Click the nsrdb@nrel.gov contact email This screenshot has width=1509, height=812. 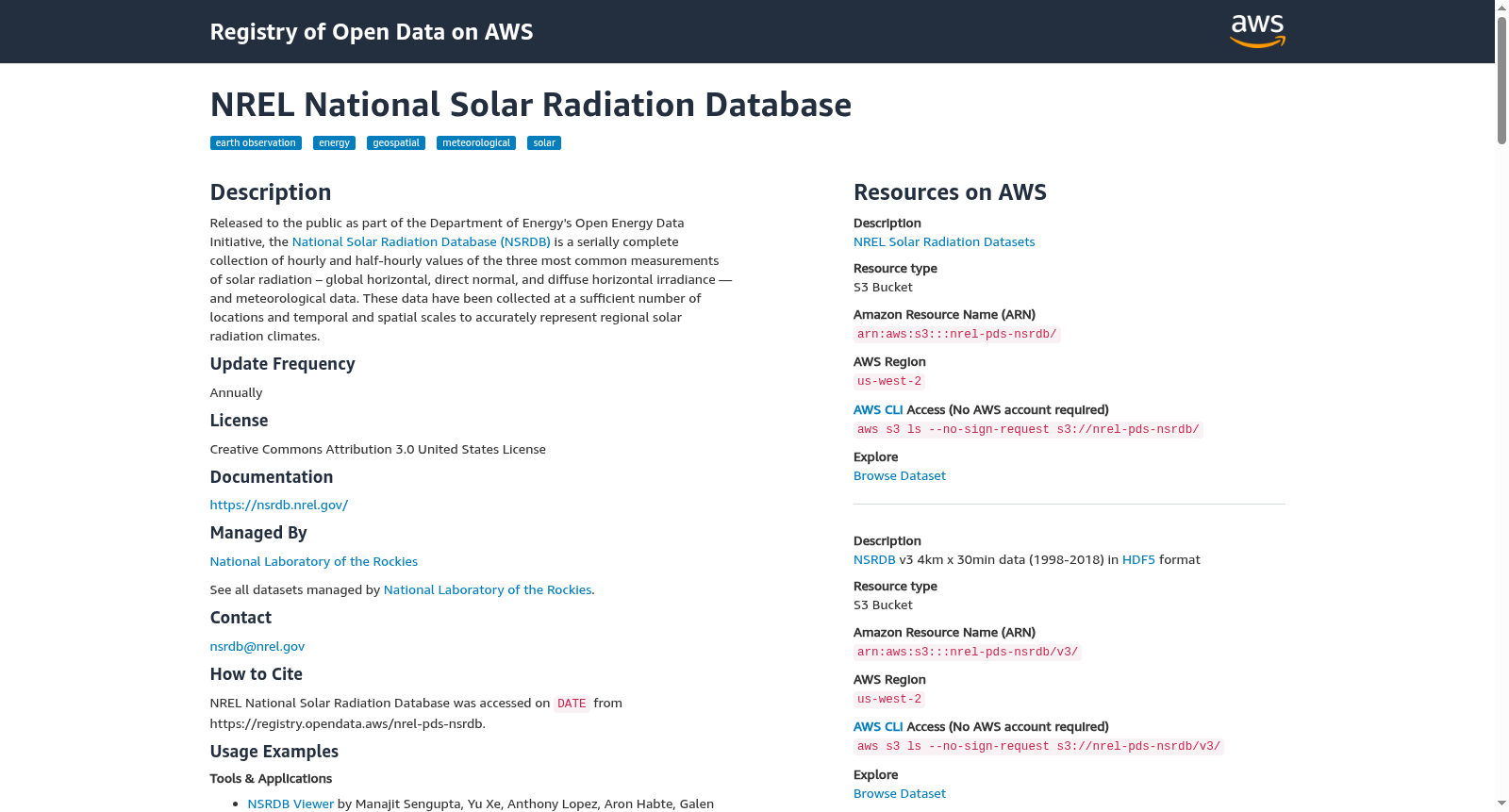257,647
